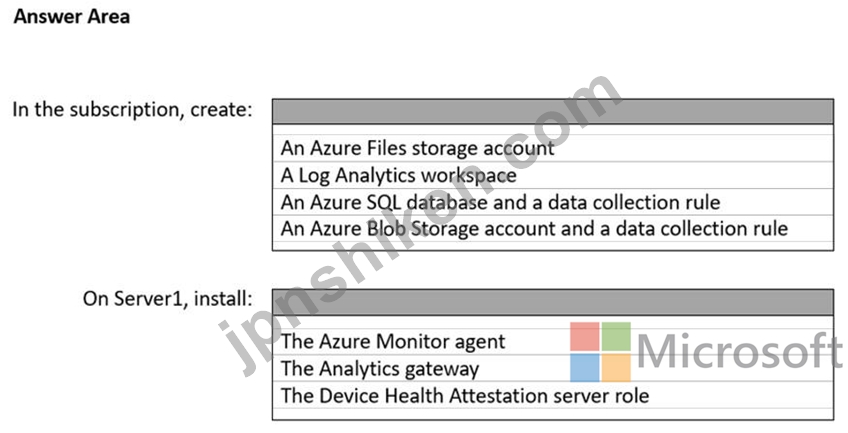Choose 'A Log Analytics workspace' option
The height and width of the screenshot is (433, 848).
click(553, 175)
